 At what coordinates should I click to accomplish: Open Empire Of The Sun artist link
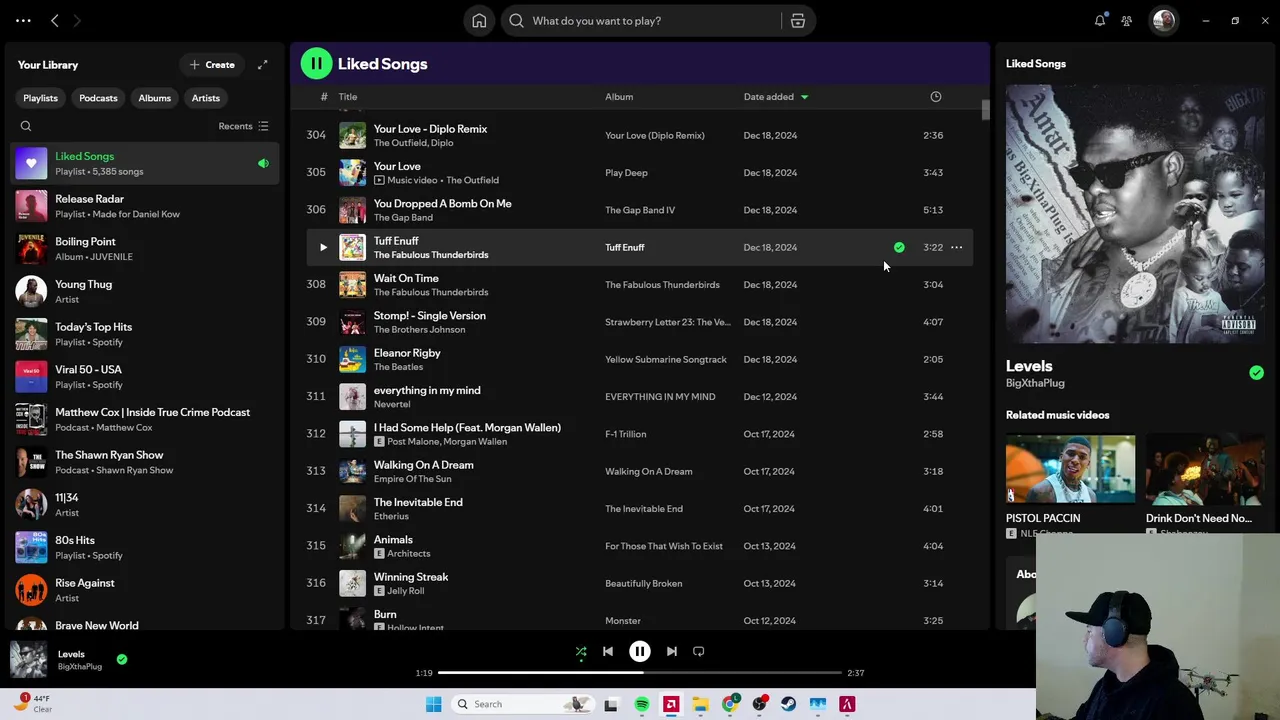point(412,479)
